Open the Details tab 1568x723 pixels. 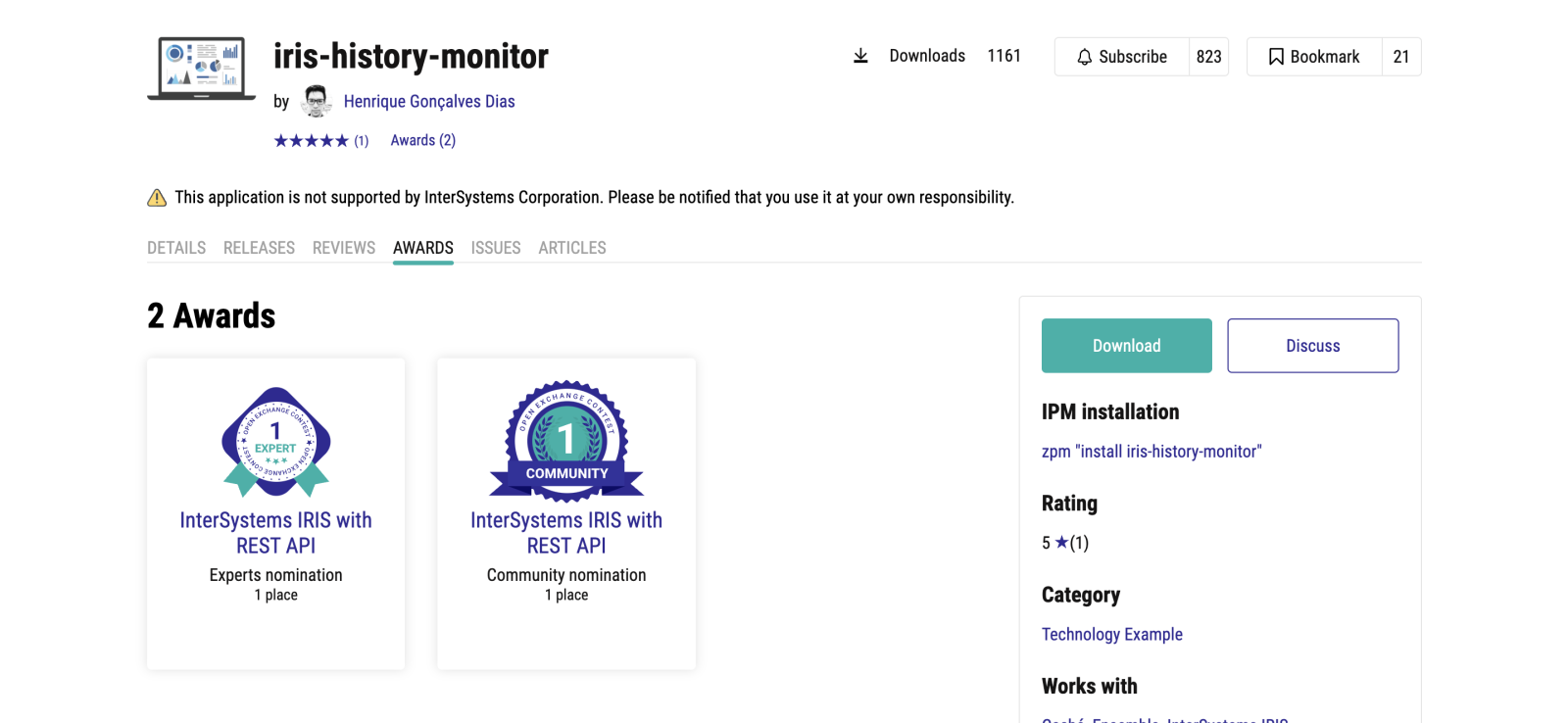click(x=176, y=248)
